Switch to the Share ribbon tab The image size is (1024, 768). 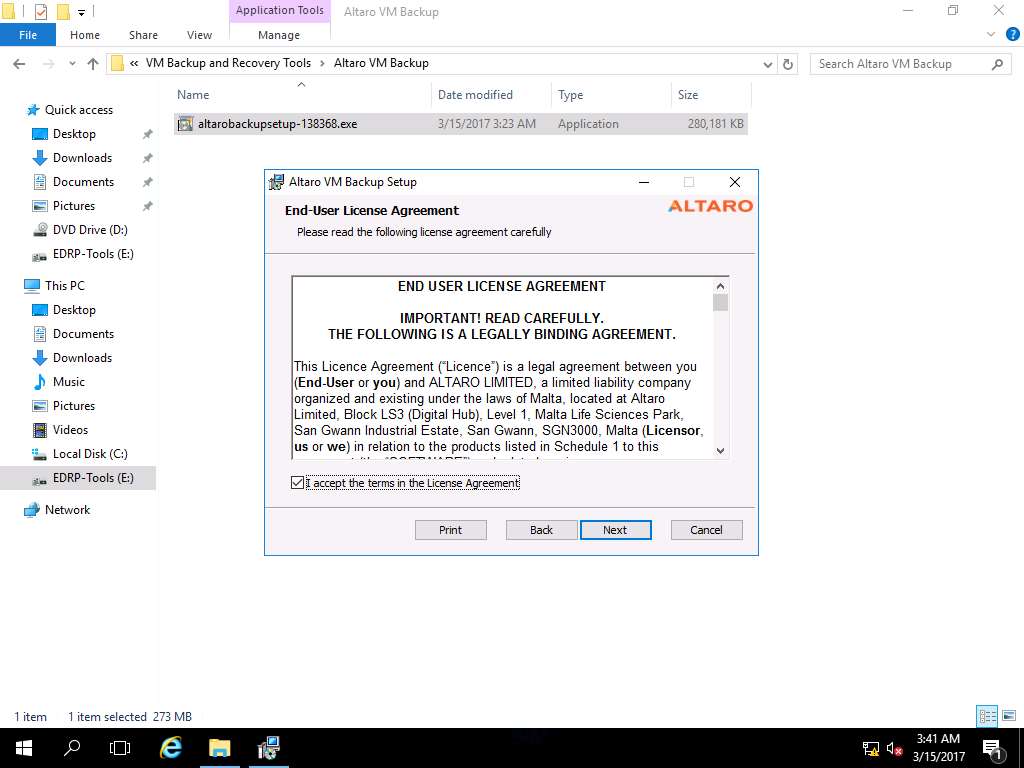coord(143,35)
